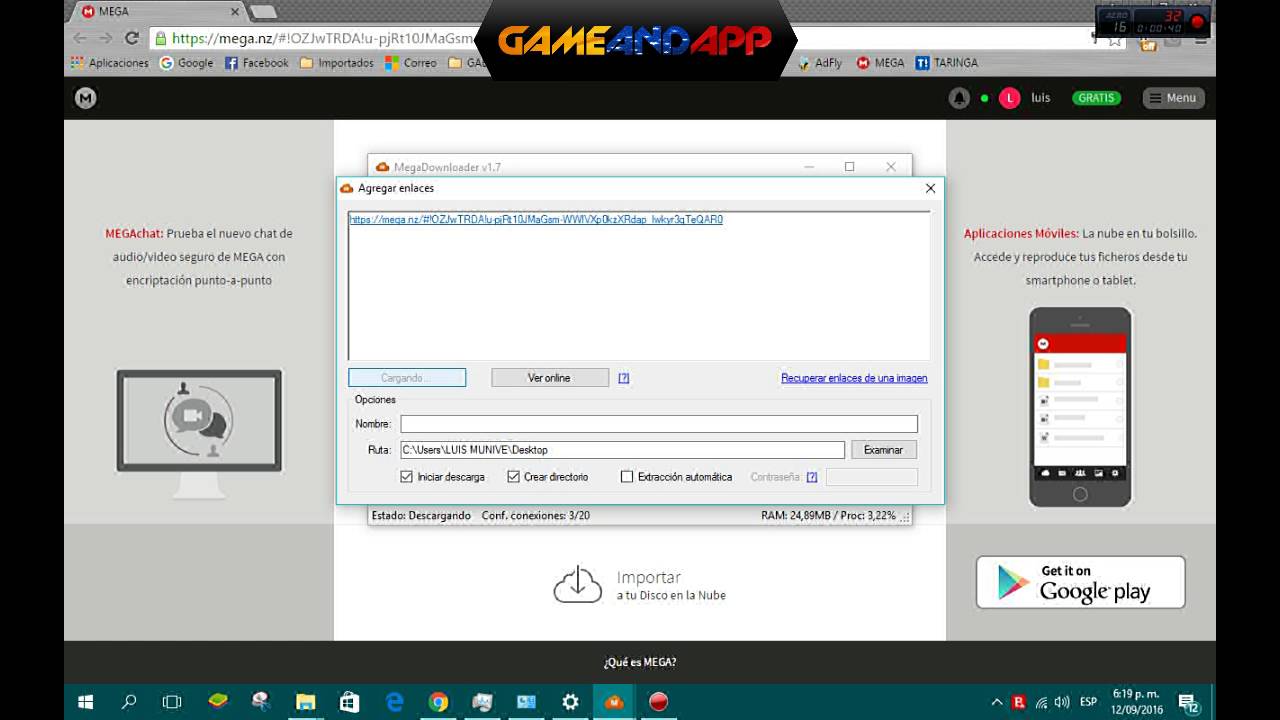Click Estado: Descargando status text
The width and height of the screenshot is (1280, 720).
point(420,515)
